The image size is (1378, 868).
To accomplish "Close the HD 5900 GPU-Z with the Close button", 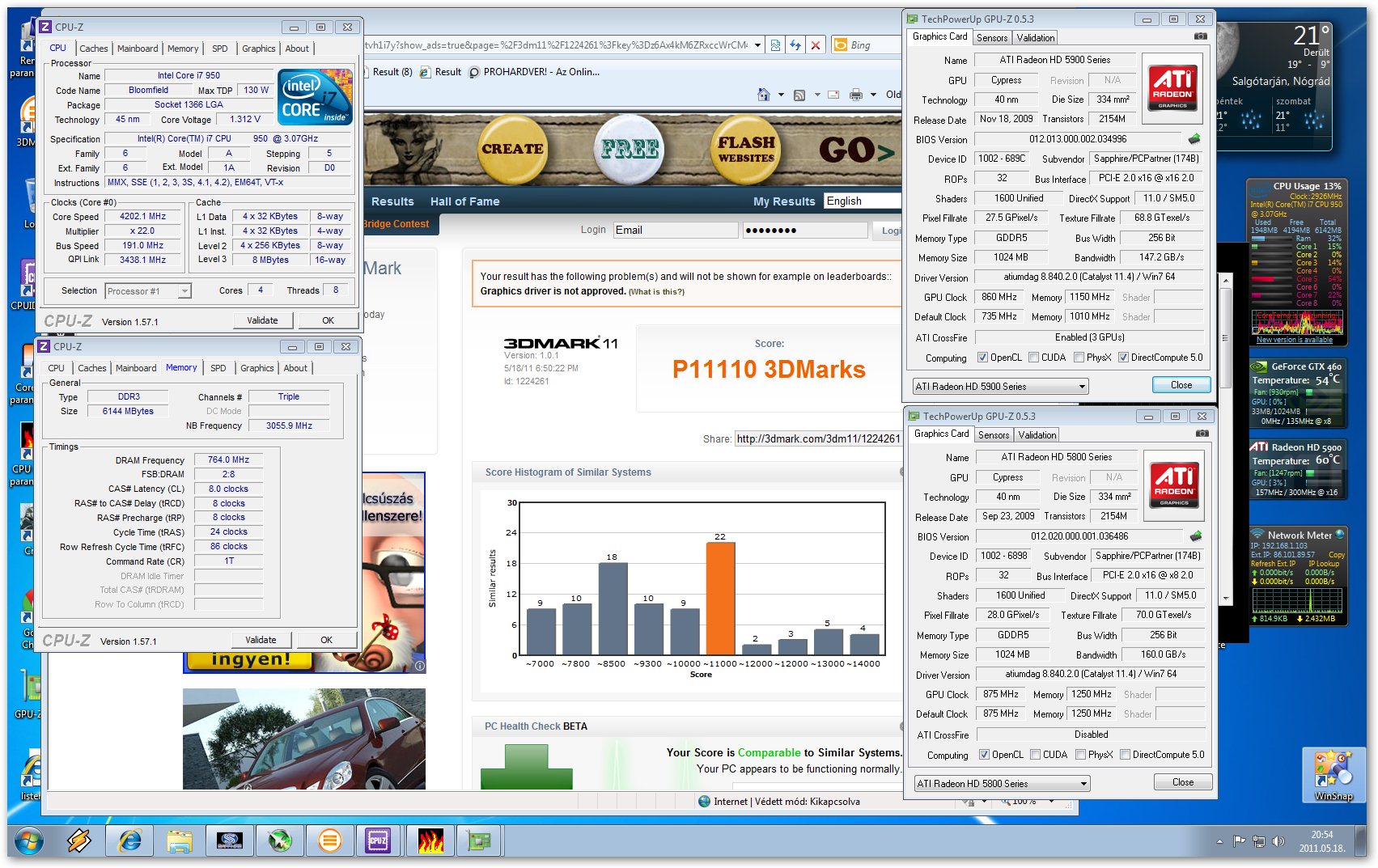I will pos(1181,385).
